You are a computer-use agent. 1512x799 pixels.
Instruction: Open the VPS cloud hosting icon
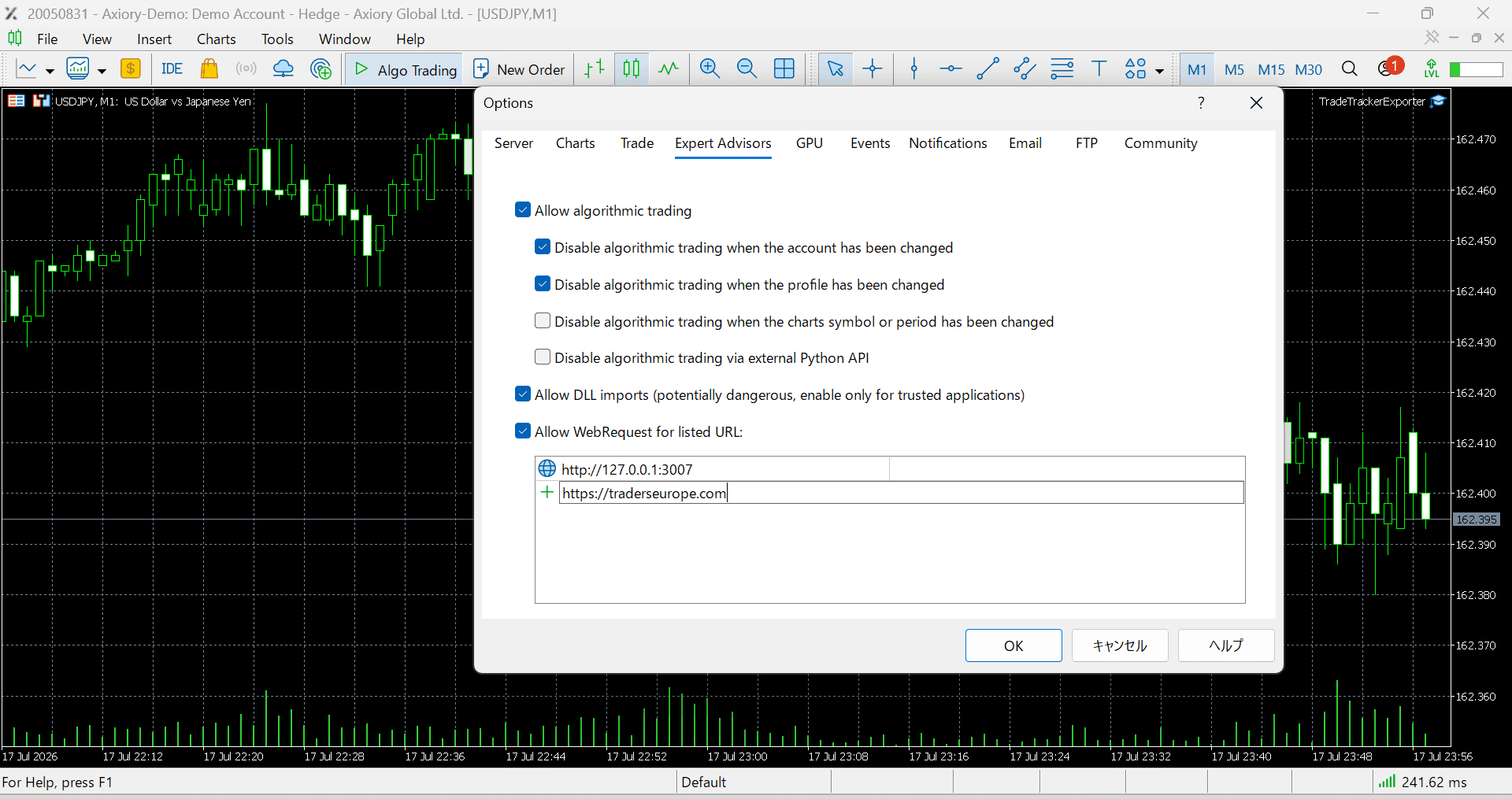click(x=283, y=69)
